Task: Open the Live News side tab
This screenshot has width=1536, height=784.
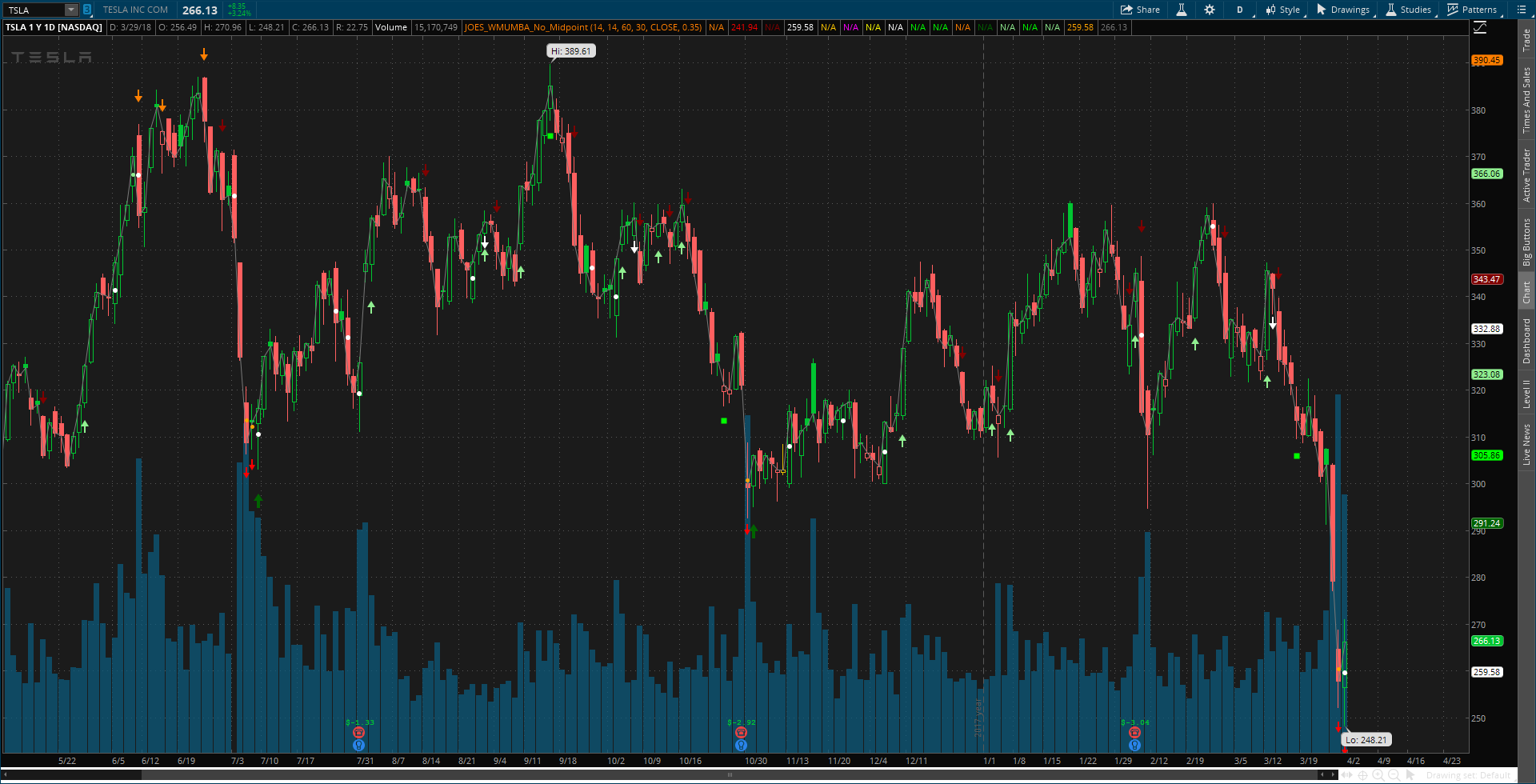Action: (1526, 445)
